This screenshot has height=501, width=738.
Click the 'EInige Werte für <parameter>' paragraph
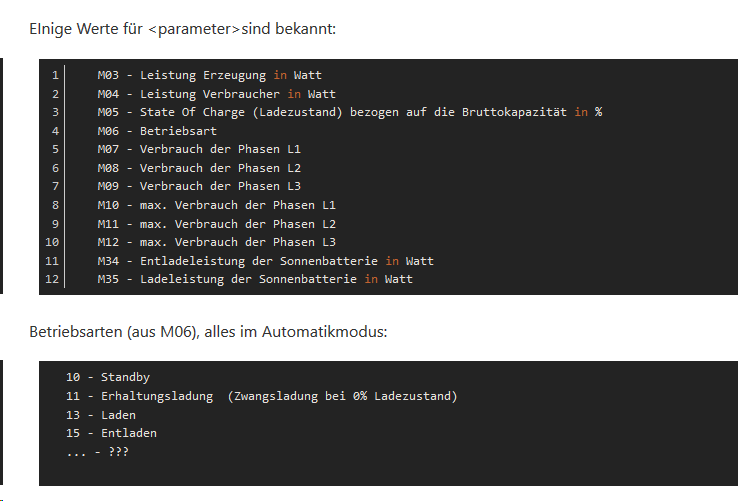183,29
